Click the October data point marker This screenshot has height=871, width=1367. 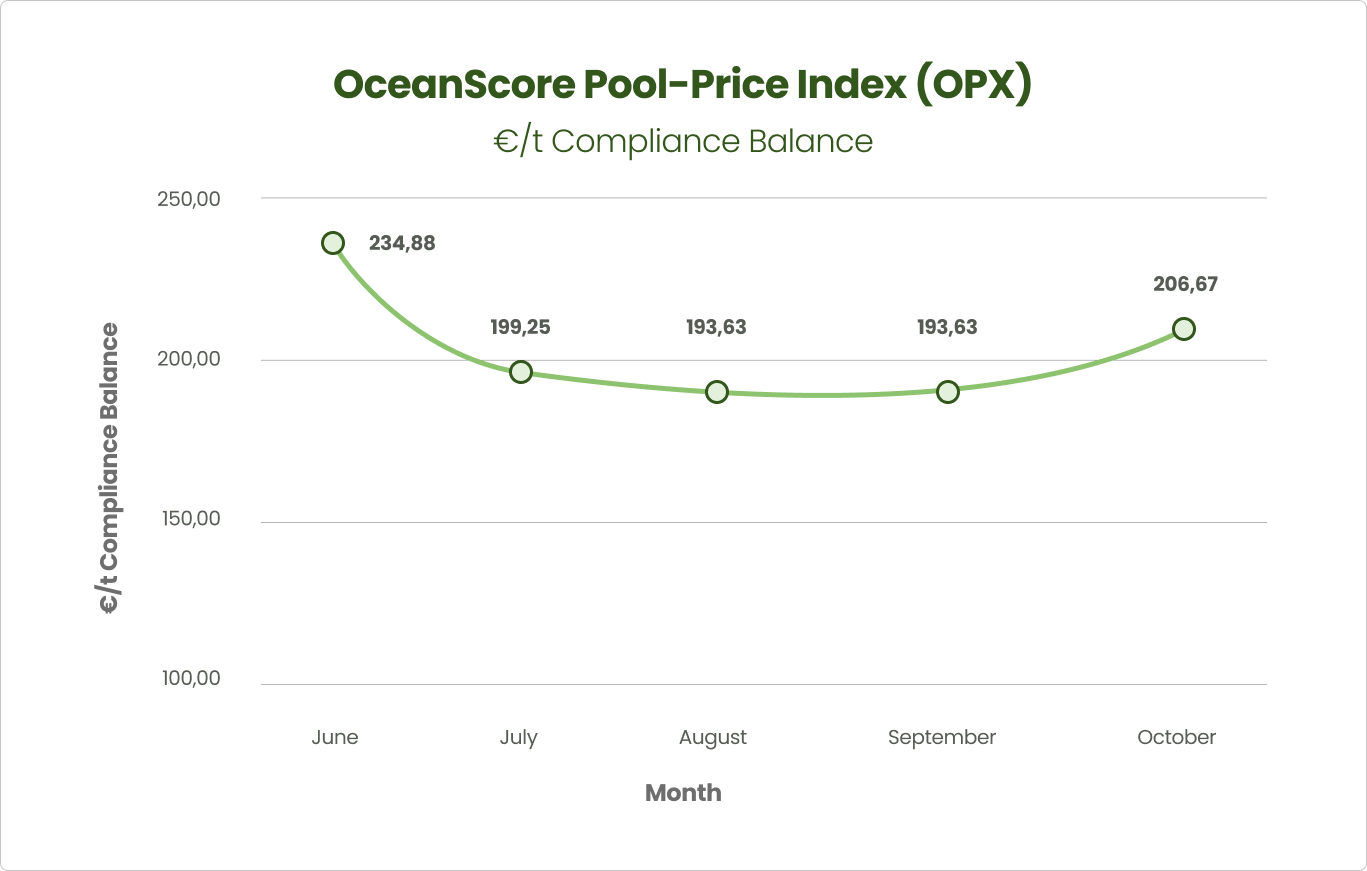(x=1183, y=329)
